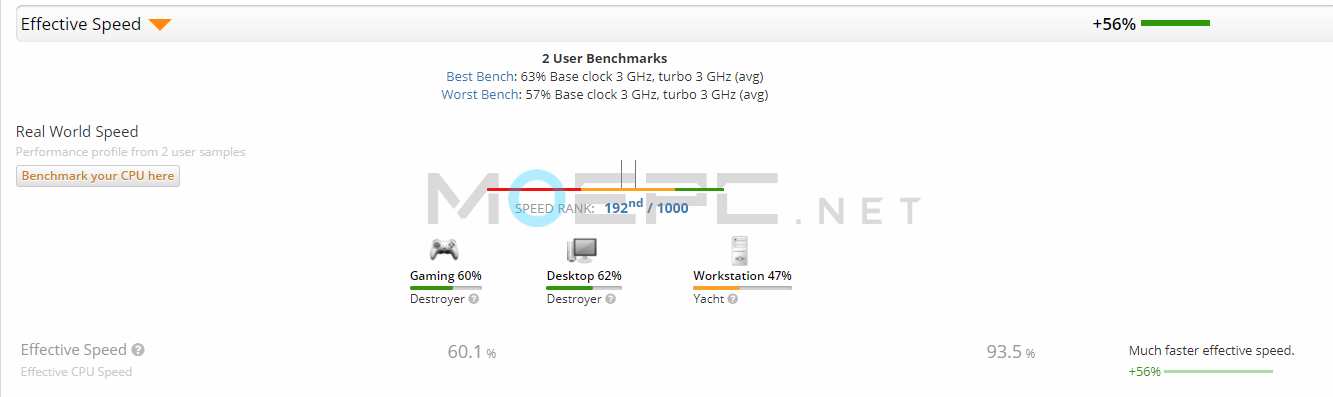Click the Workstation 47% label
Screen dimensions: 1333x397
coord(742,275)
